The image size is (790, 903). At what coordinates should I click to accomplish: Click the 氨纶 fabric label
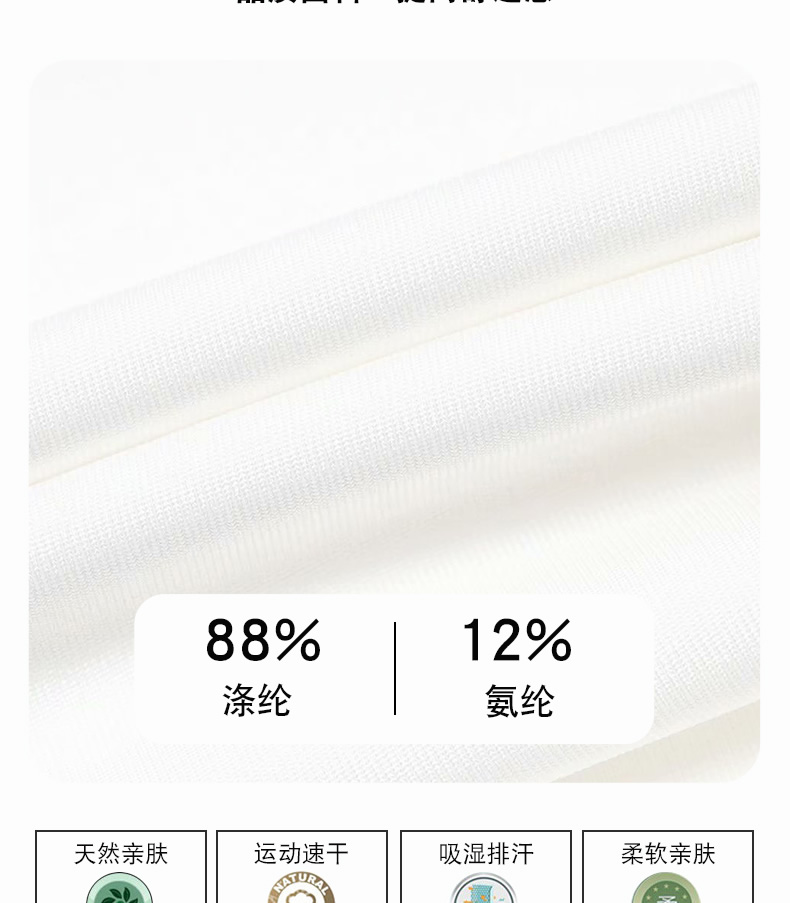[519, 700]
